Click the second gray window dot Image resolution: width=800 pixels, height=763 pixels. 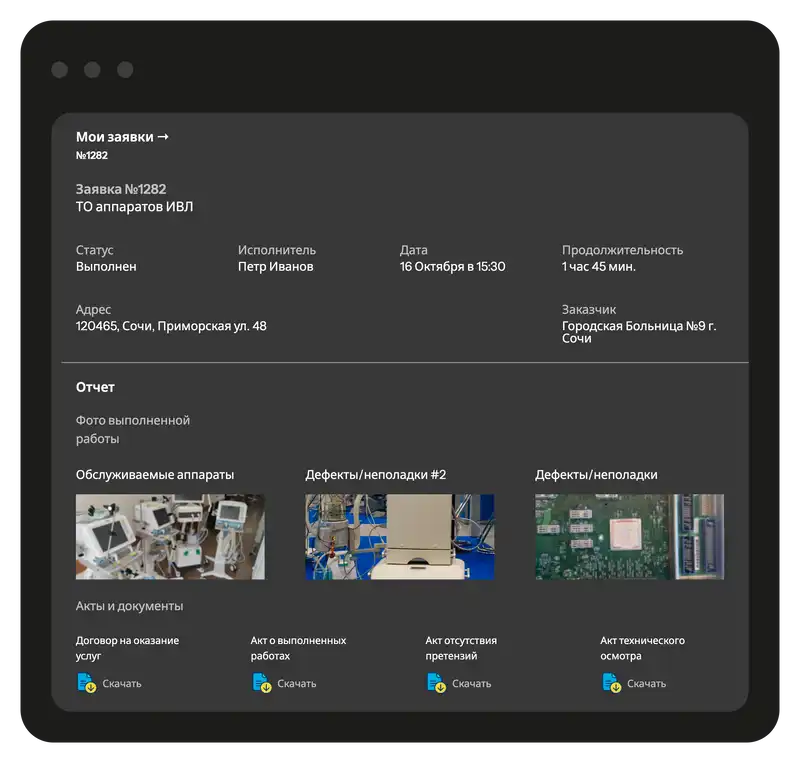(x=92, y=70)
